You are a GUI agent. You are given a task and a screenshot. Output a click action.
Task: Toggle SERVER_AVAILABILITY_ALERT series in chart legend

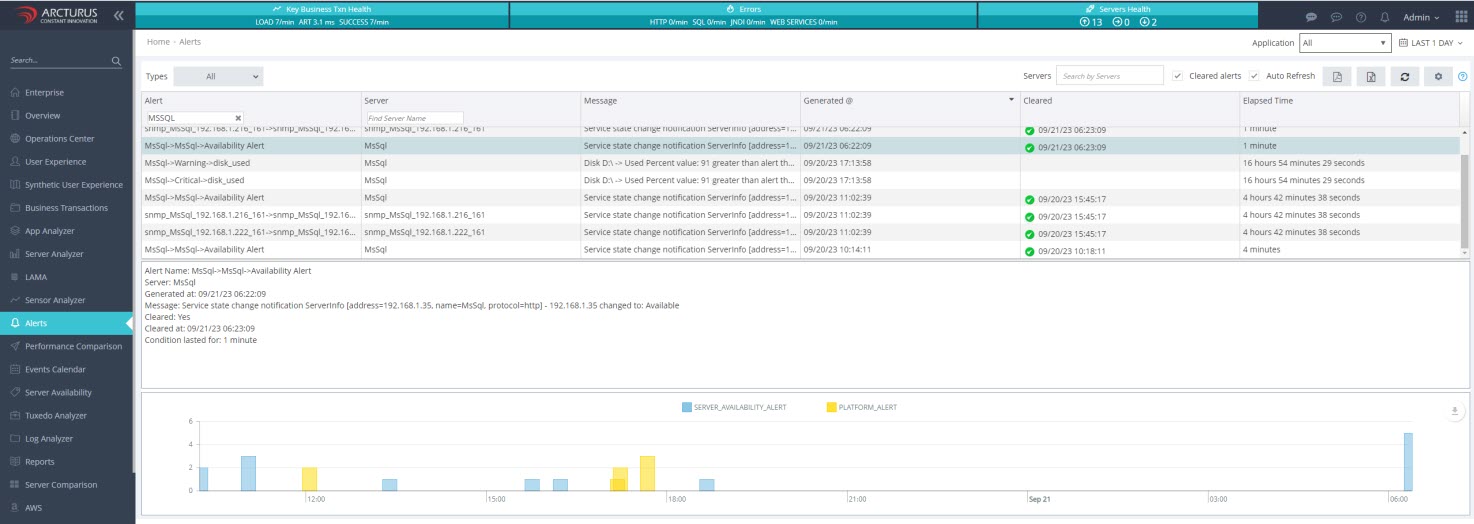(732, 407)
